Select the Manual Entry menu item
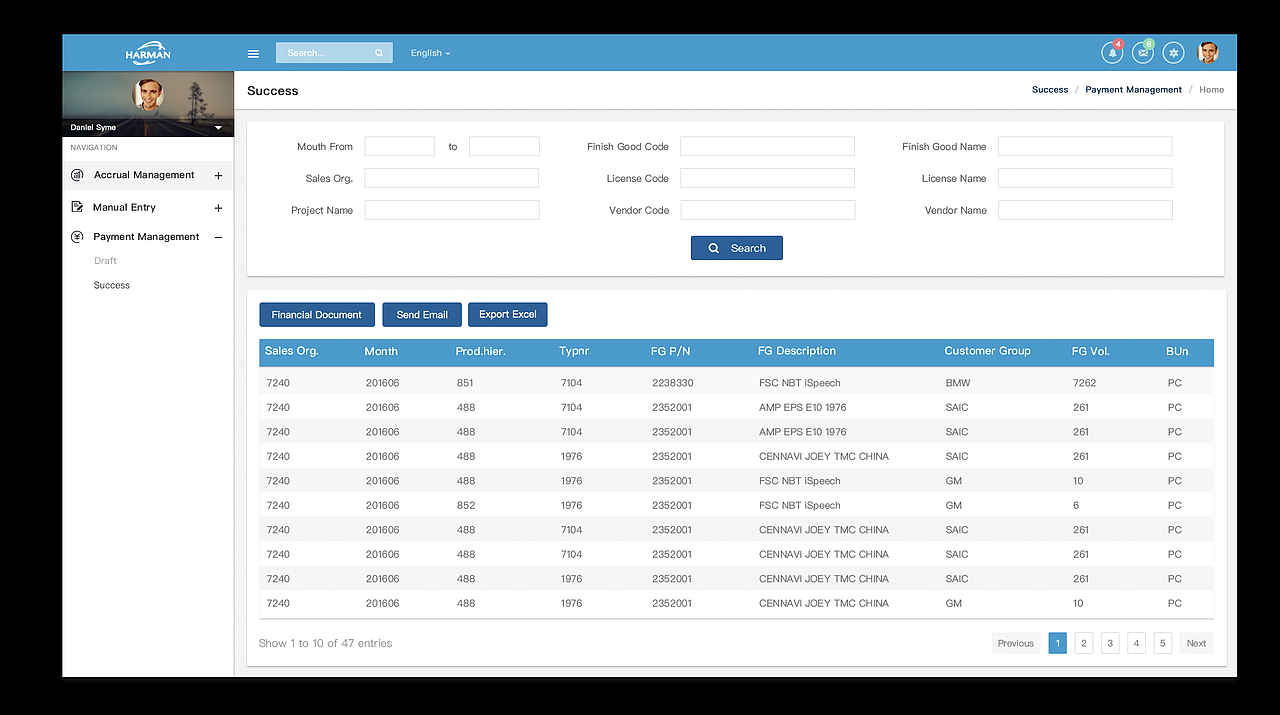This screenshot has height=715, width=1280. coord(148,207)
